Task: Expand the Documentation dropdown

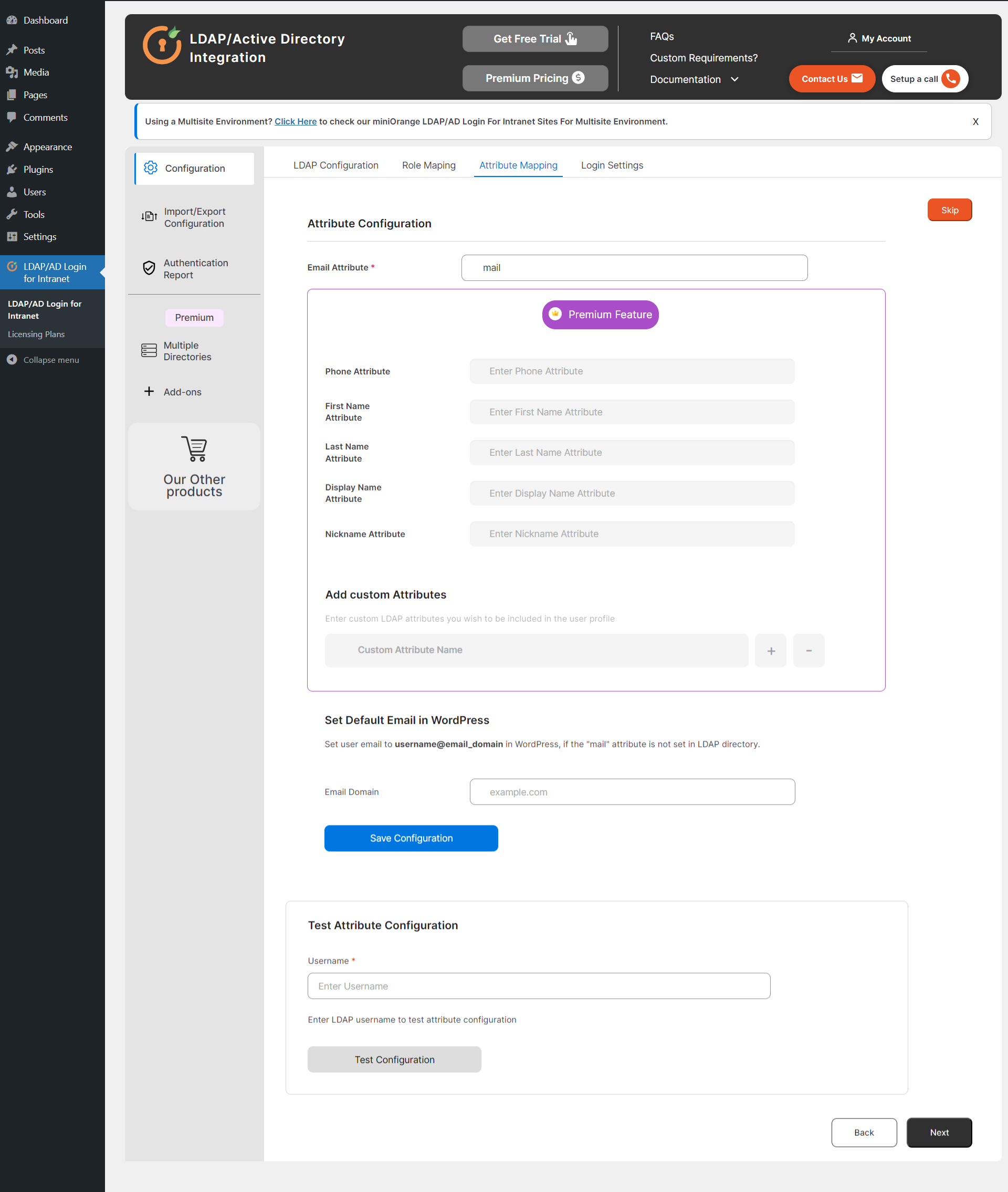Action: click(x=734, y=79)
